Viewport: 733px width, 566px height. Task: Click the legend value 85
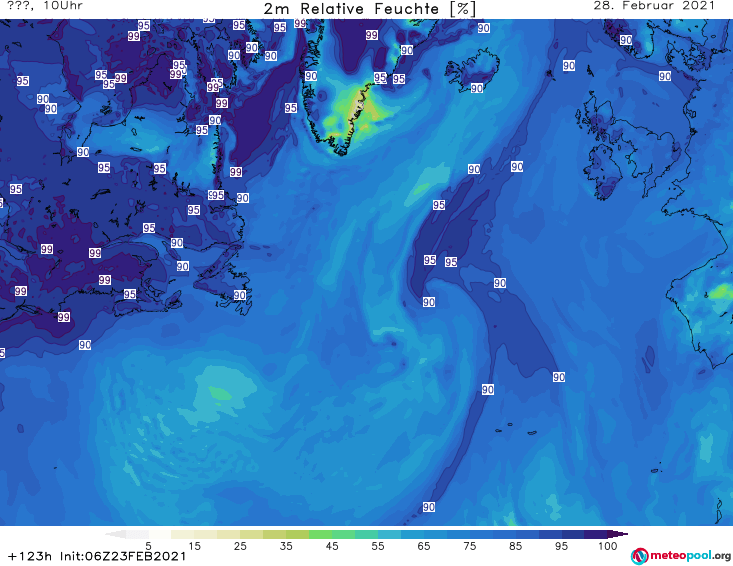515,546
